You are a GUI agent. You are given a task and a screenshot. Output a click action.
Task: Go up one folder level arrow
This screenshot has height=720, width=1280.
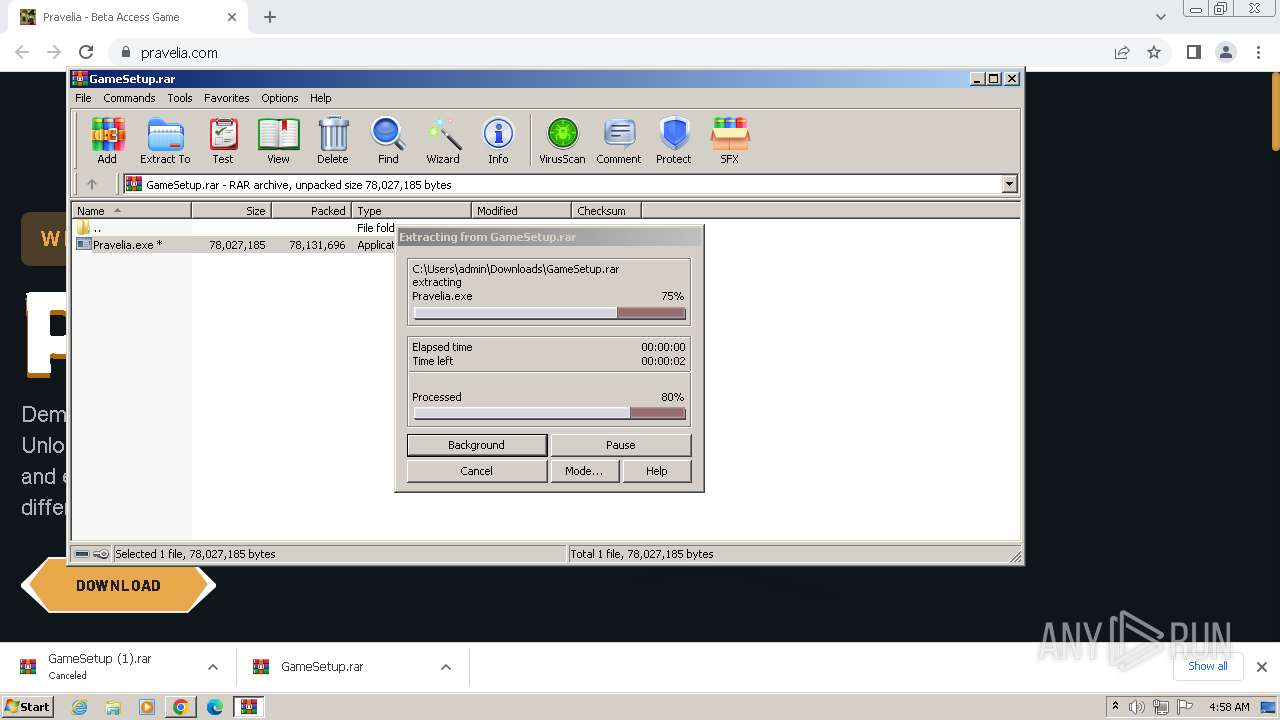pos(92,184)
